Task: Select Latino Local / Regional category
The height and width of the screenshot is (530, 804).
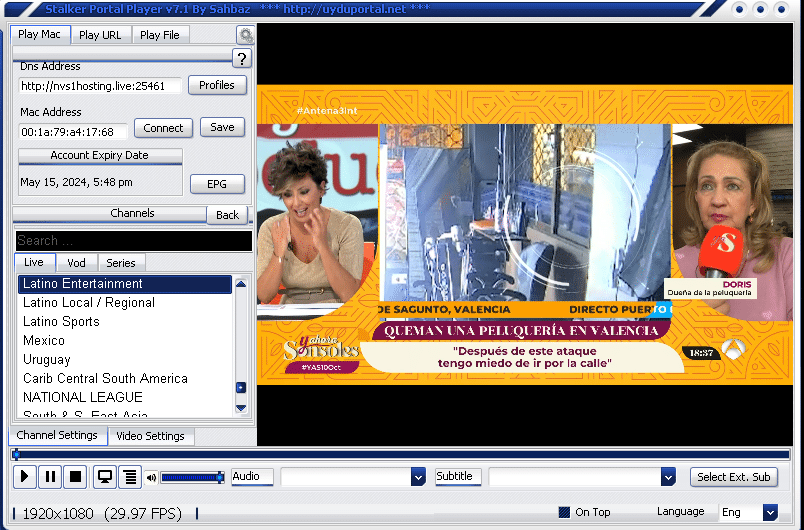Action: [125, 303]
